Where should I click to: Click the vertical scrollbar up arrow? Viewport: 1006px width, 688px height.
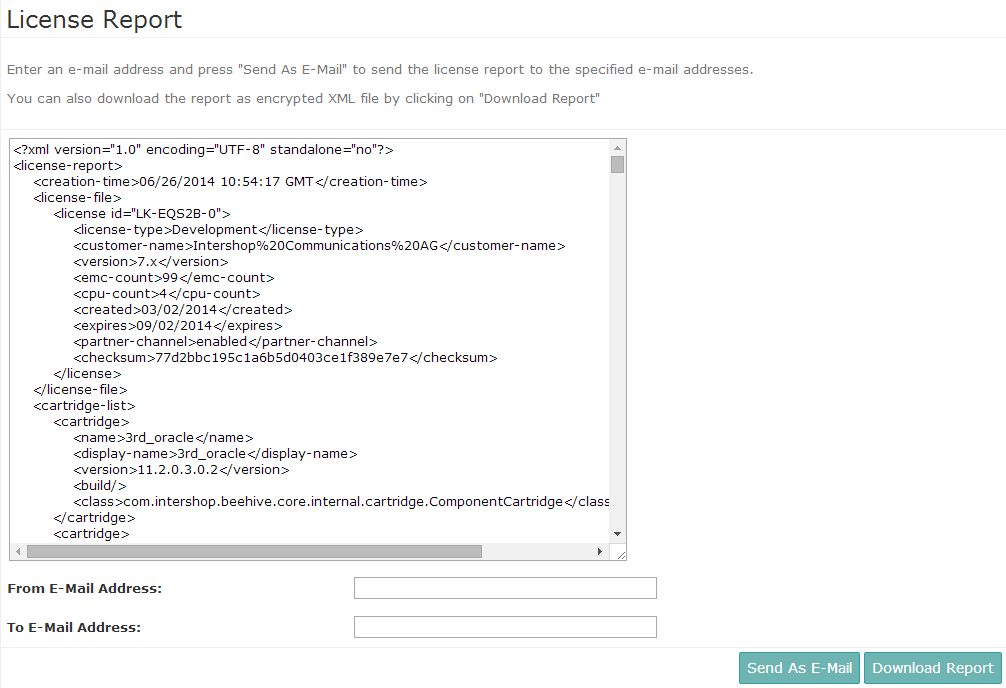[617, 148]
